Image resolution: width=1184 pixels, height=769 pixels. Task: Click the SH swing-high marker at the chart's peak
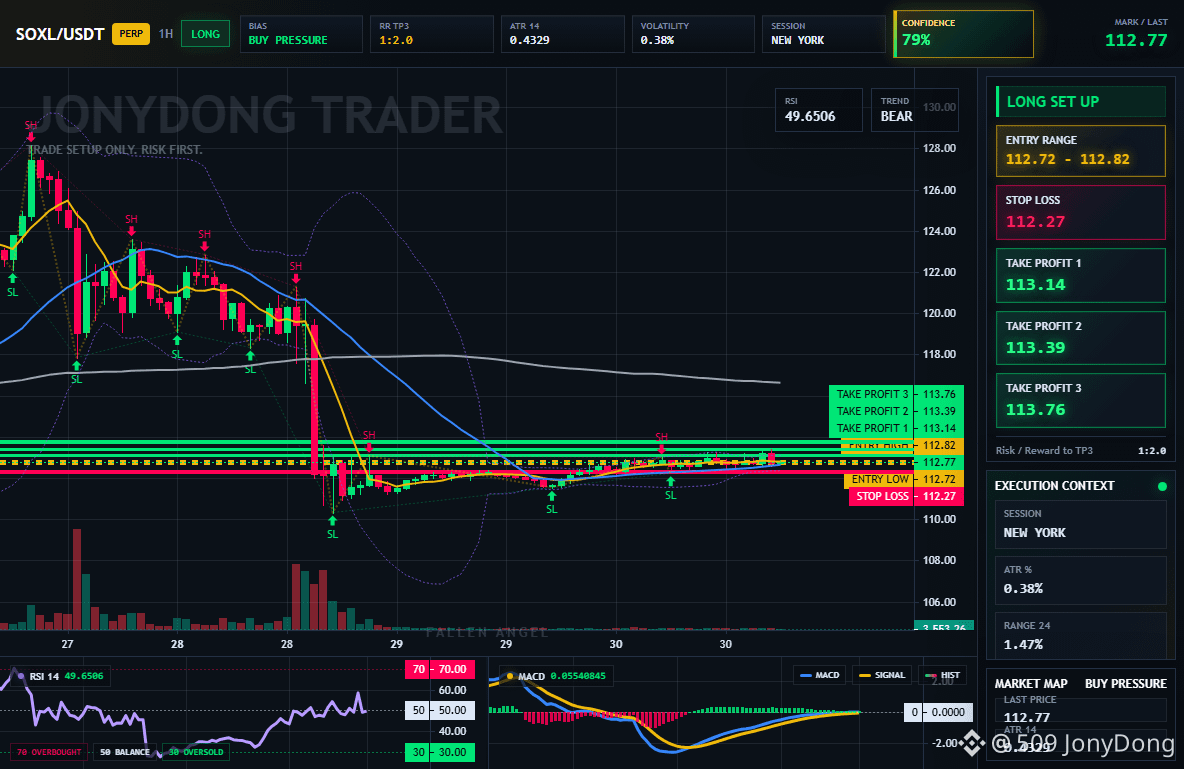pyautogui.click(x=30, y=130)
